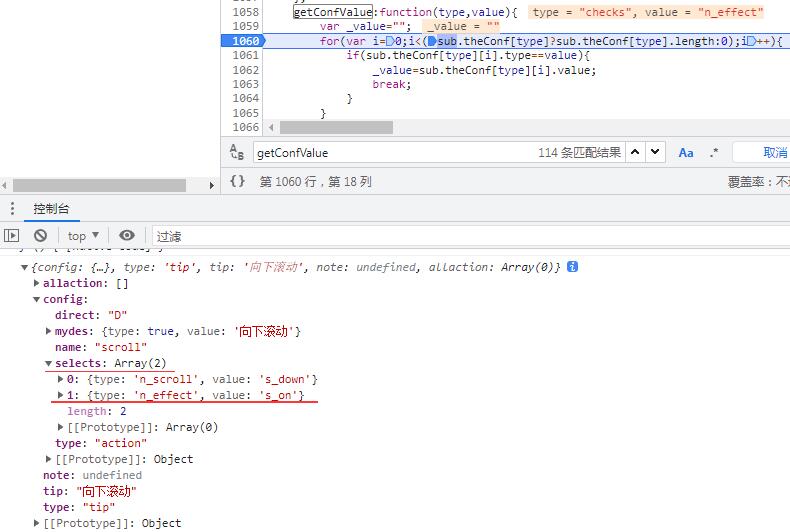The width and height of the screenshot is (790, 532).
Task: Click the inline hint type = "checks"
Action: [584, 12]
